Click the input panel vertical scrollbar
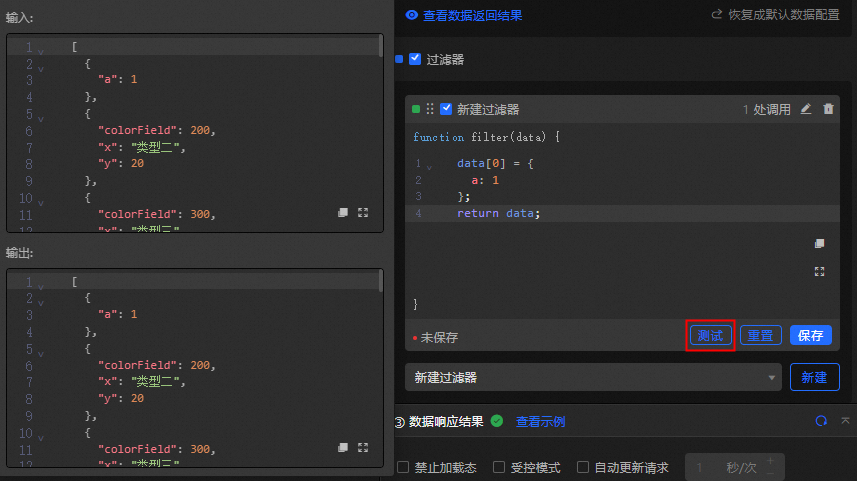857x481 pixels. (380, 46)
